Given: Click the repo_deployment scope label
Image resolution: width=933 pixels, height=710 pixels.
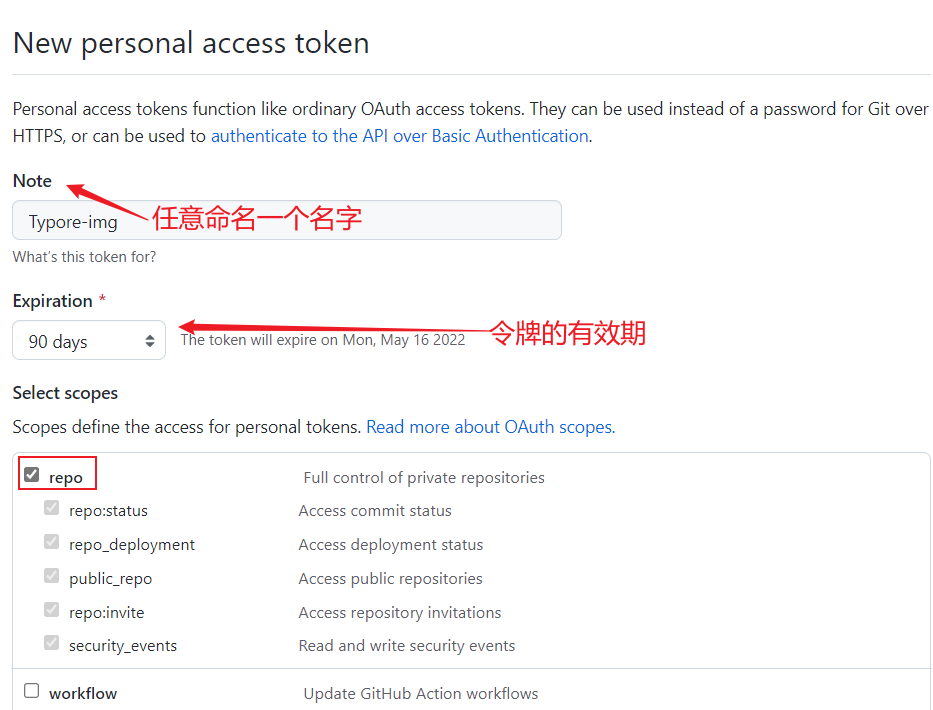Looking at the screenshot, I should coord(132,545).
